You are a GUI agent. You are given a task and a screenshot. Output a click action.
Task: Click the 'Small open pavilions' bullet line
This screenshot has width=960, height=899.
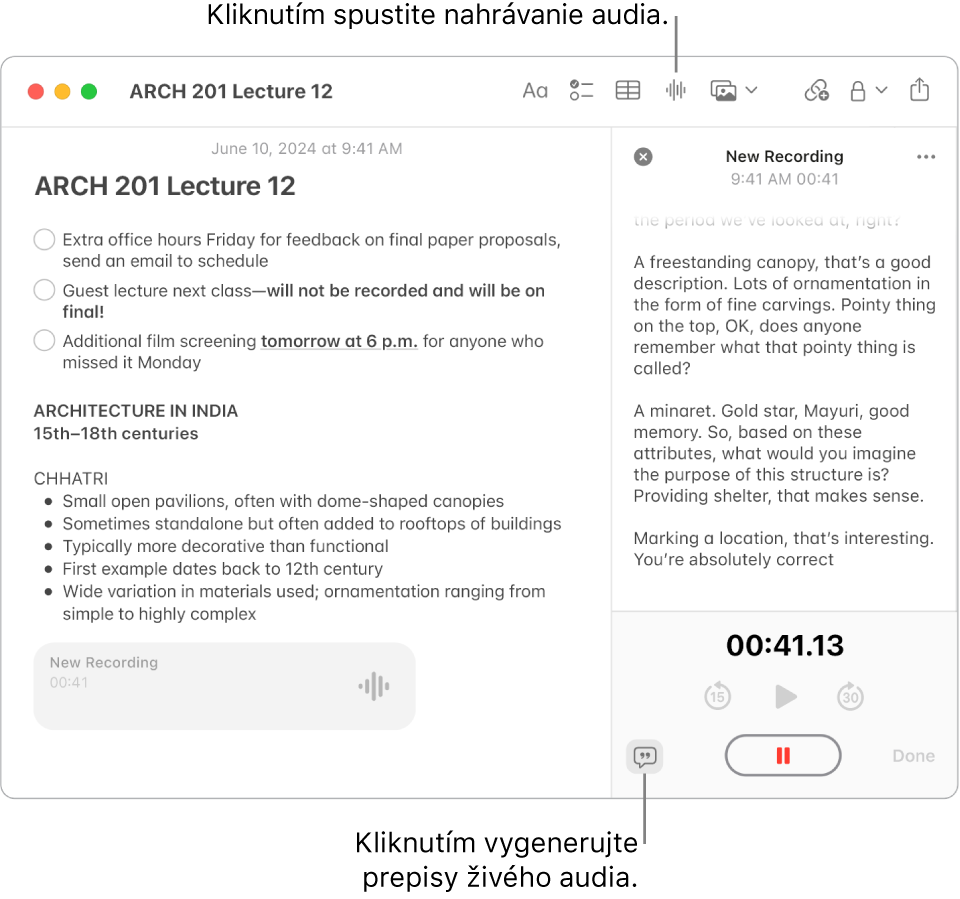pyautogui.click(x=283, y=501)
